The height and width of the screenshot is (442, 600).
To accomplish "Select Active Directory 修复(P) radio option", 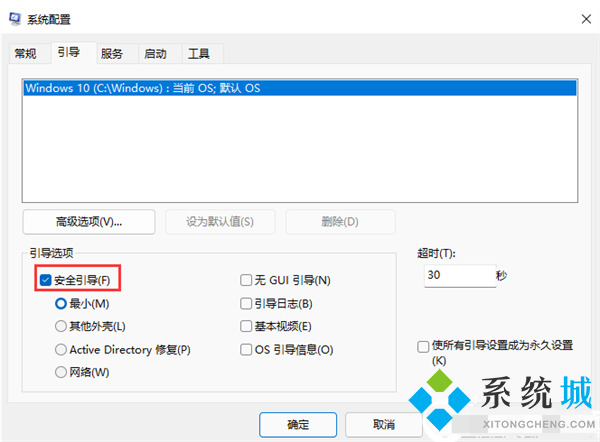I will click(x=61, y=349).
